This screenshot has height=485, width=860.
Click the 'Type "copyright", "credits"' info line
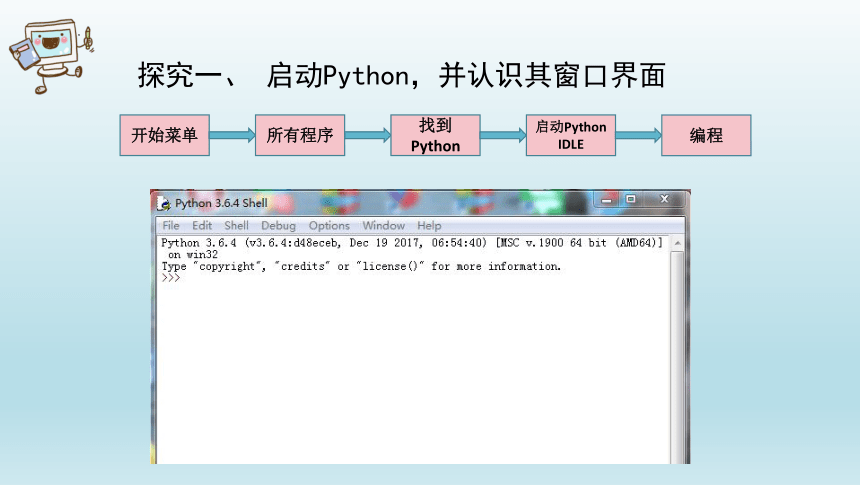[361, 266]
